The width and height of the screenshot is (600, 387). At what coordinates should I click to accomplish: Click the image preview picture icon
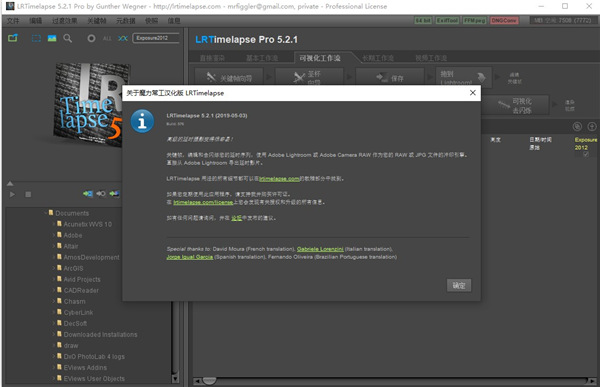pos(52,38)
